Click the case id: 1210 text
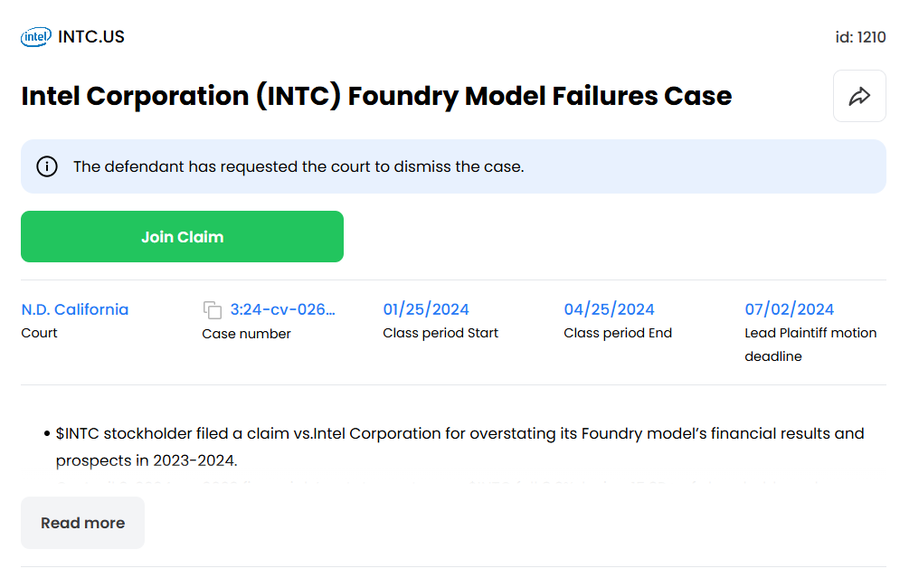This screenshot has height=578, width=900. pos(860,37)
